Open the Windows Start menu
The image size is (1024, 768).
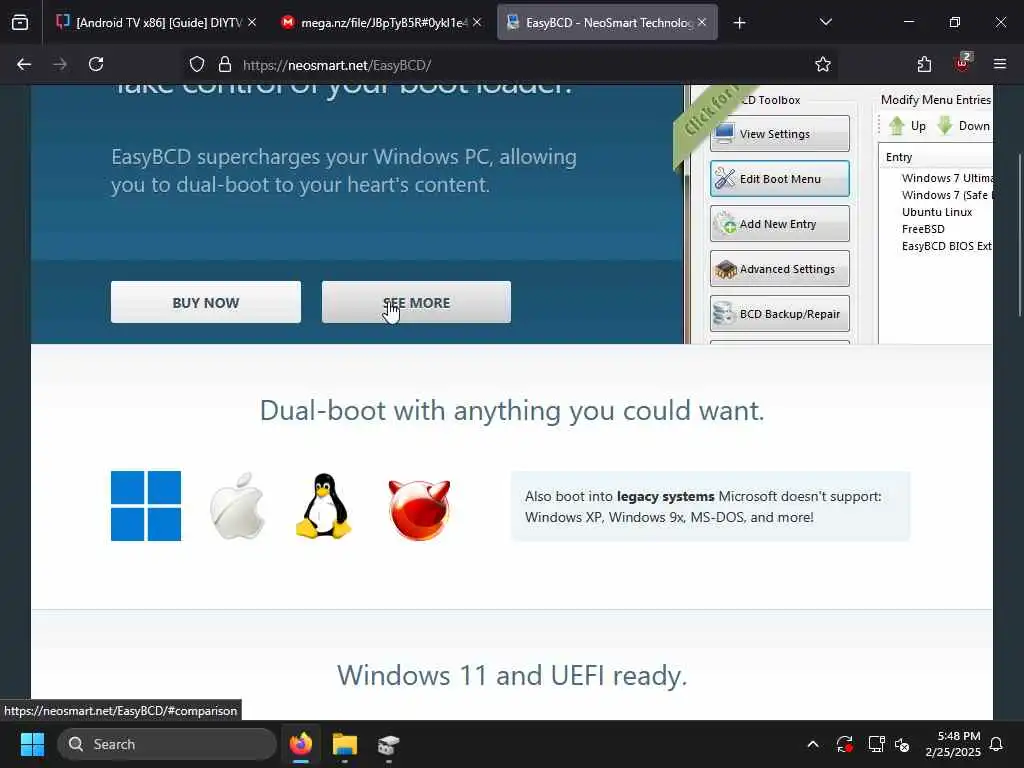coord(32,744)
